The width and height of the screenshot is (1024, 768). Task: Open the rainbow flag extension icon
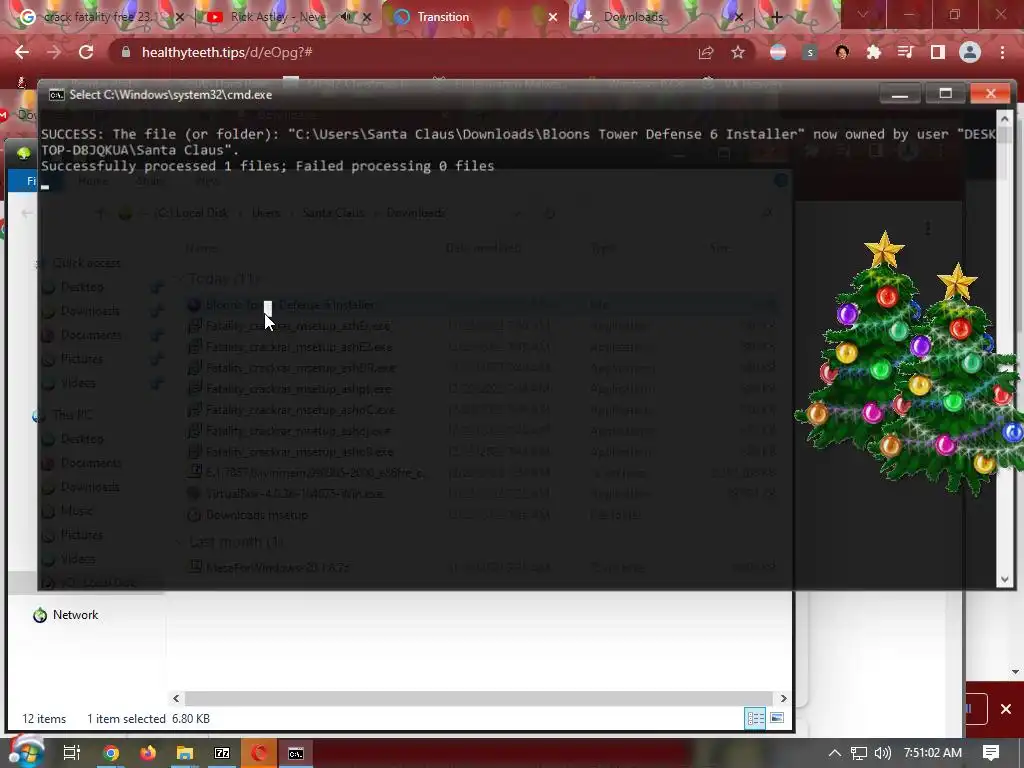click(x=778, y=52)
